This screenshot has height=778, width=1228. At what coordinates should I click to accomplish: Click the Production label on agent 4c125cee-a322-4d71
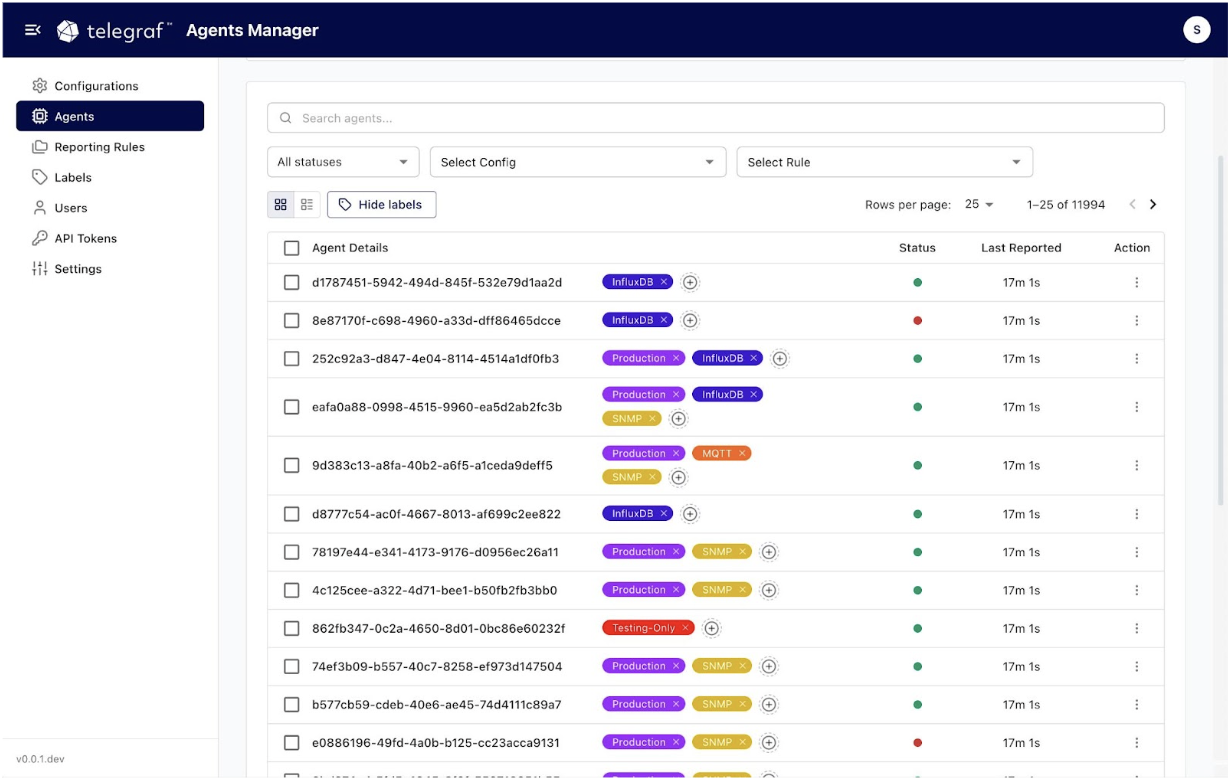pos(639,590)
